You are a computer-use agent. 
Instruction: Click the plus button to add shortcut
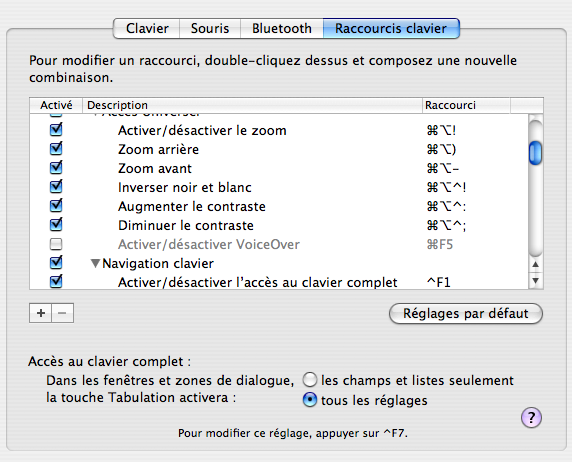point(40,313)
